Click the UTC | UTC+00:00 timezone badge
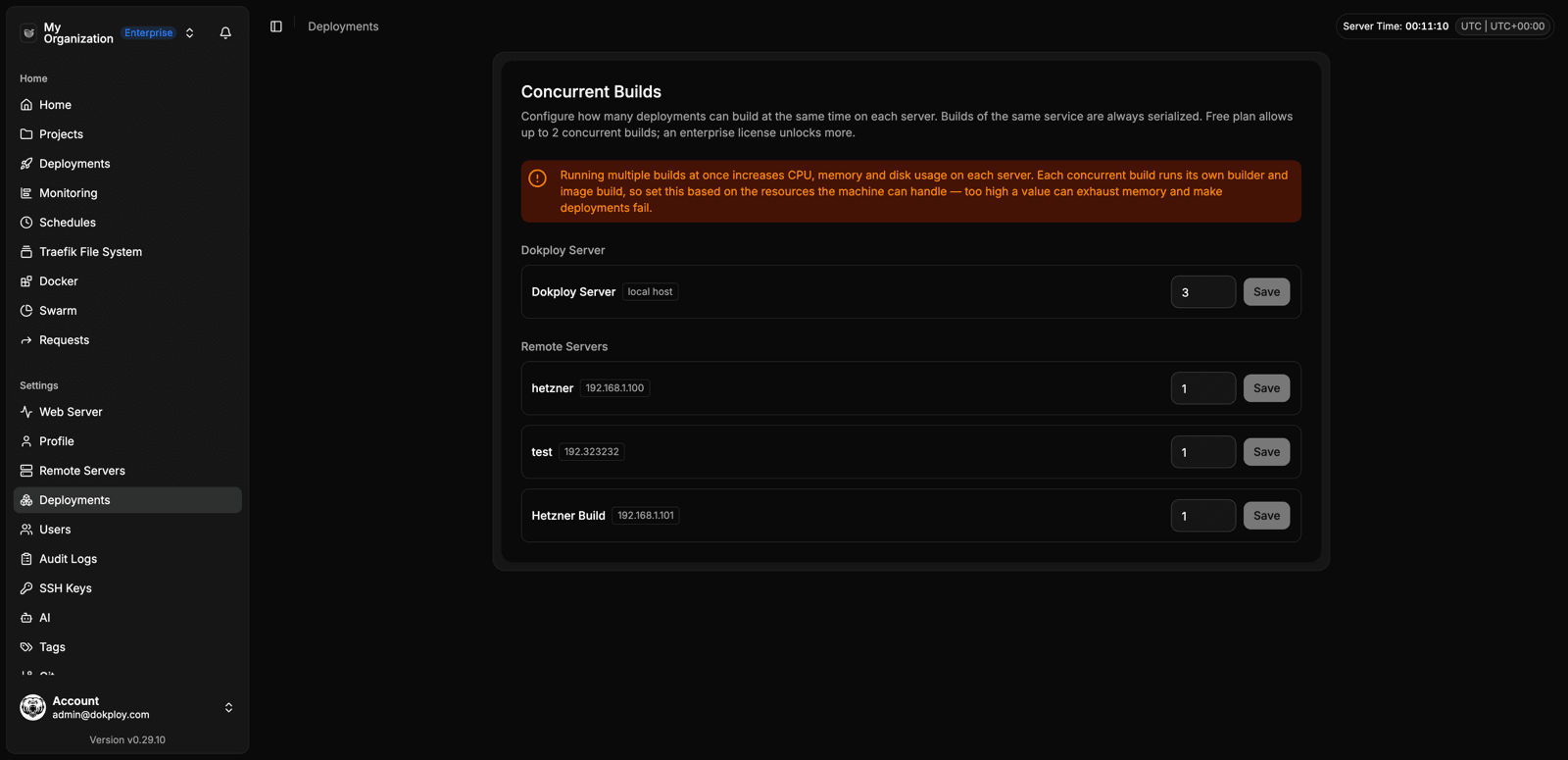This screenshot has height=760, width=1568. coord(1502,26)
